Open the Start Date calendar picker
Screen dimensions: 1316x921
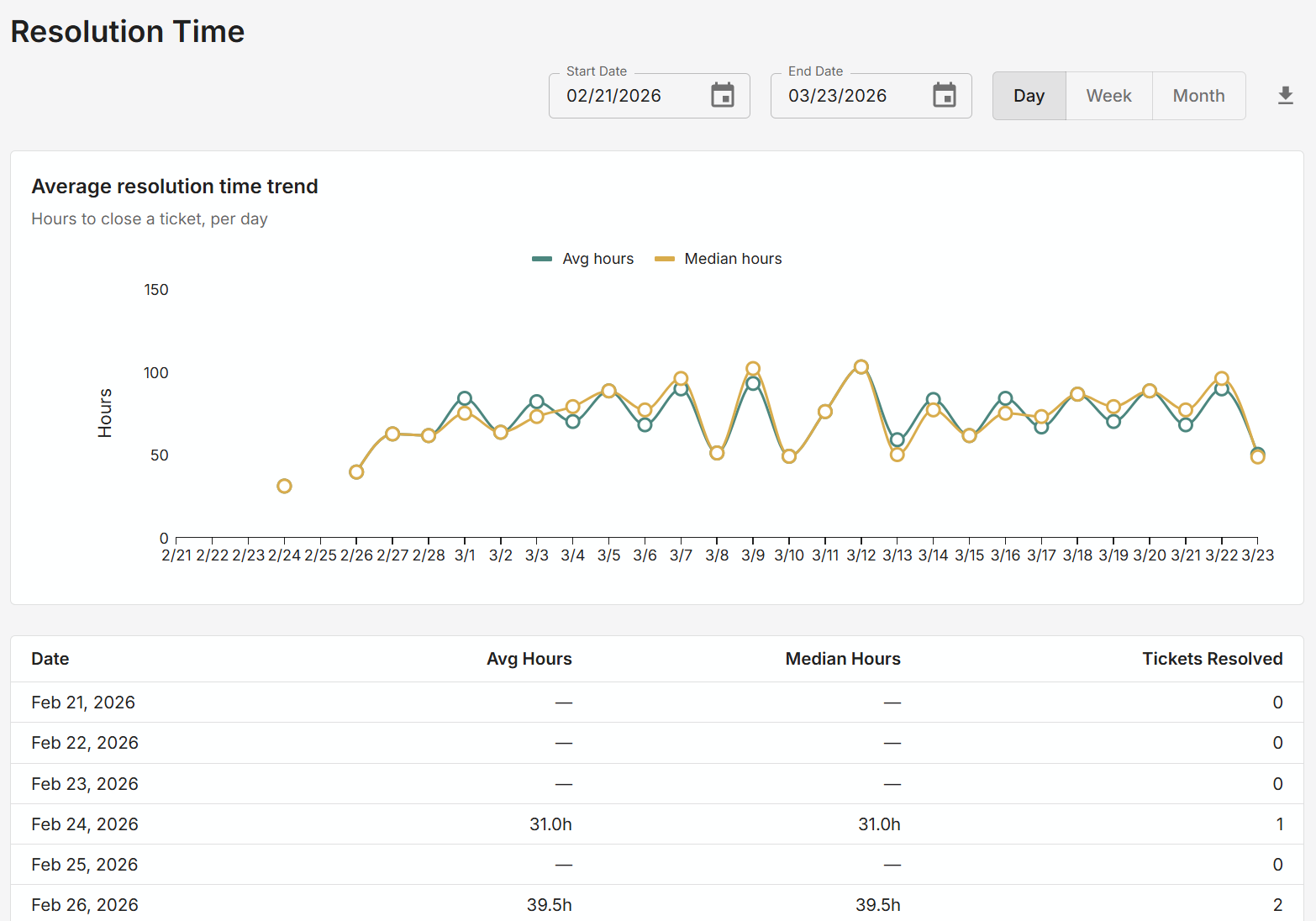[722, 96]
